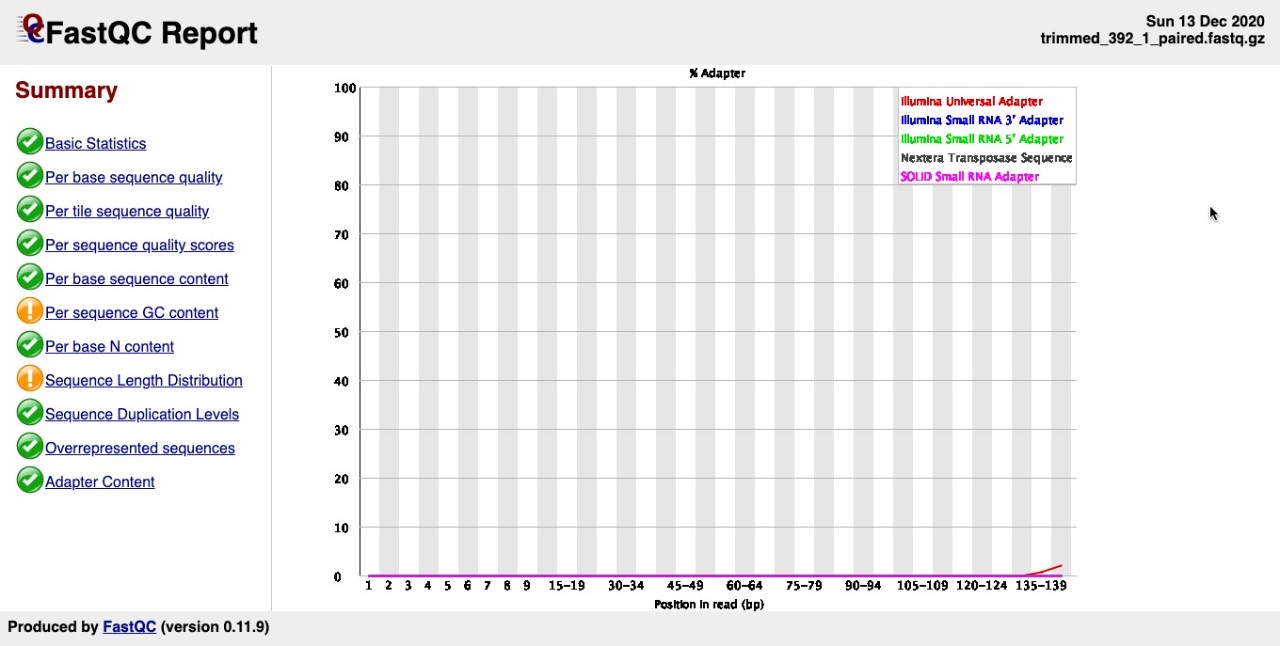Image resolution: width=1280 pixels, height=646 pixels.
Task: Click the orange warning icon beside Per sequence GC content
Action: coord(29,310)
